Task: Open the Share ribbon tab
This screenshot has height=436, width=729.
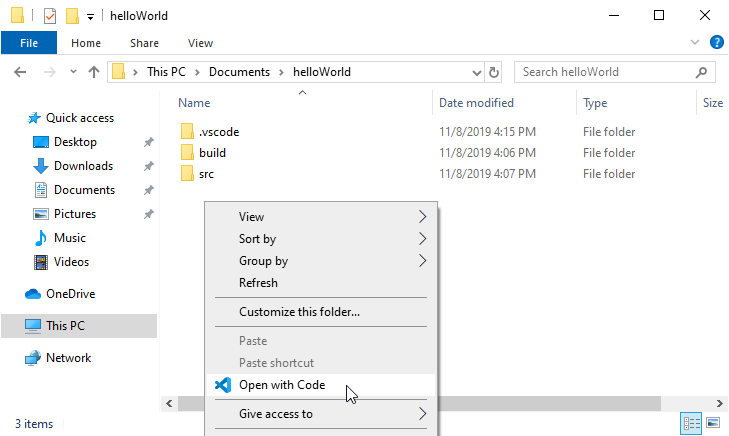Action: 144,43
